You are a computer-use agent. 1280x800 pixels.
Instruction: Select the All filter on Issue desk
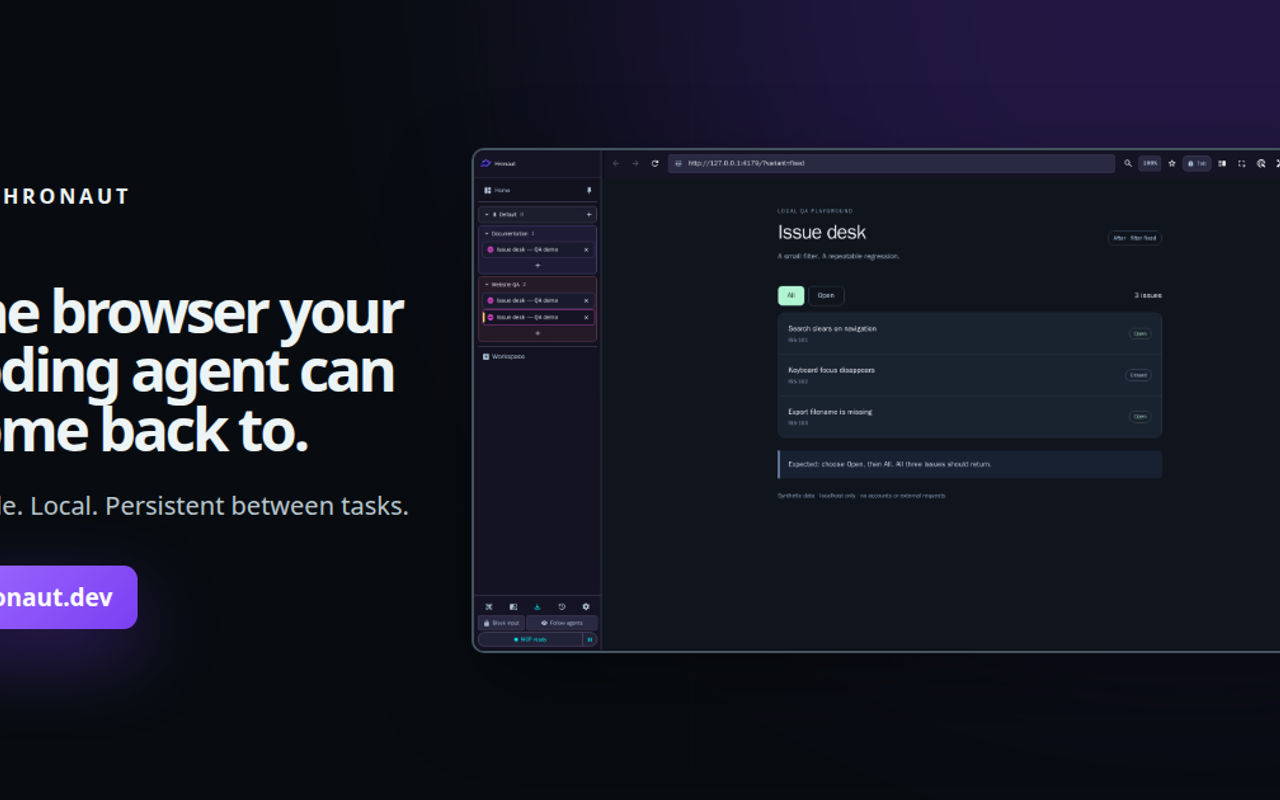pyautogui.click(x=791, y=296)
